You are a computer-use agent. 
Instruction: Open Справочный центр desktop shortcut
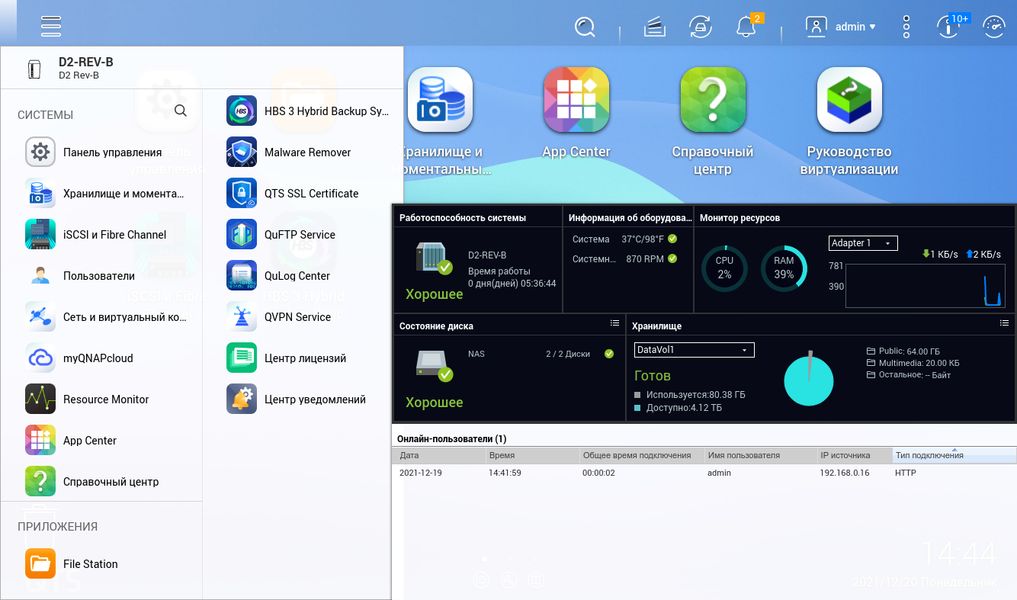(712, 99)
